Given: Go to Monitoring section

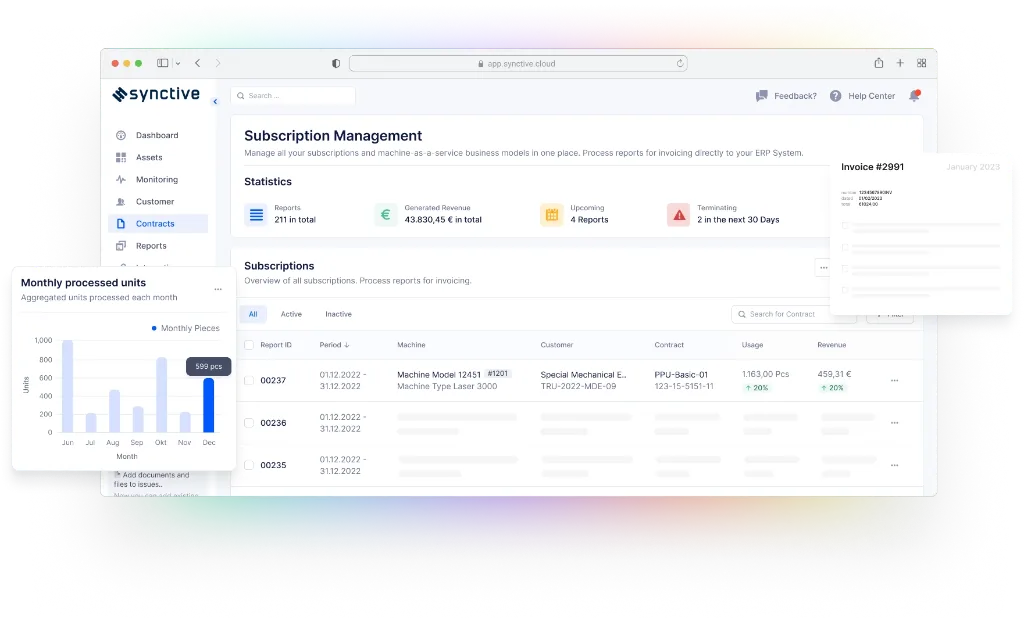Looking at the screenshot, I should [157, 180].
